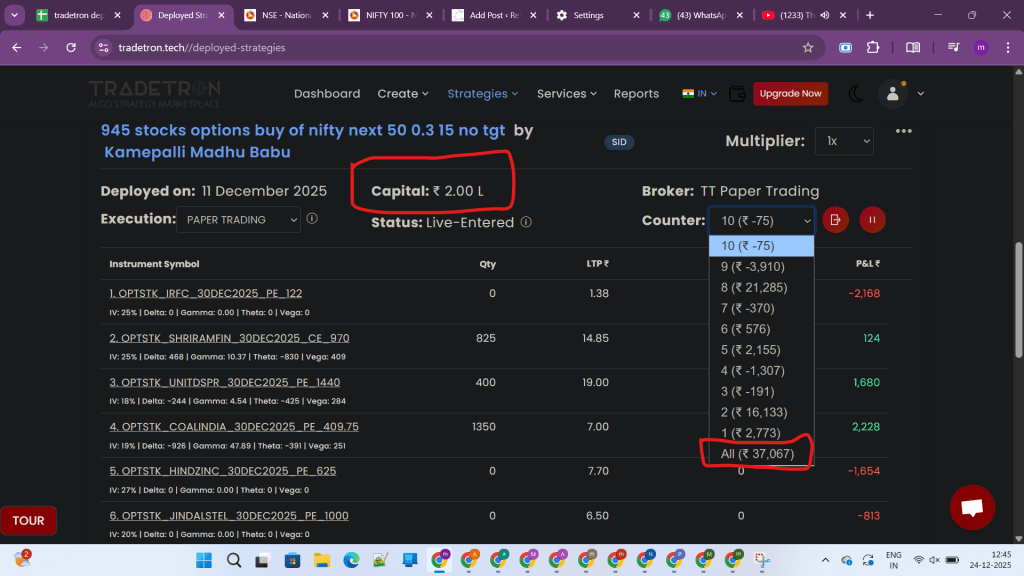Toggle dark mode moon icon
1024x576 pixels.
[x=856, y=94]
